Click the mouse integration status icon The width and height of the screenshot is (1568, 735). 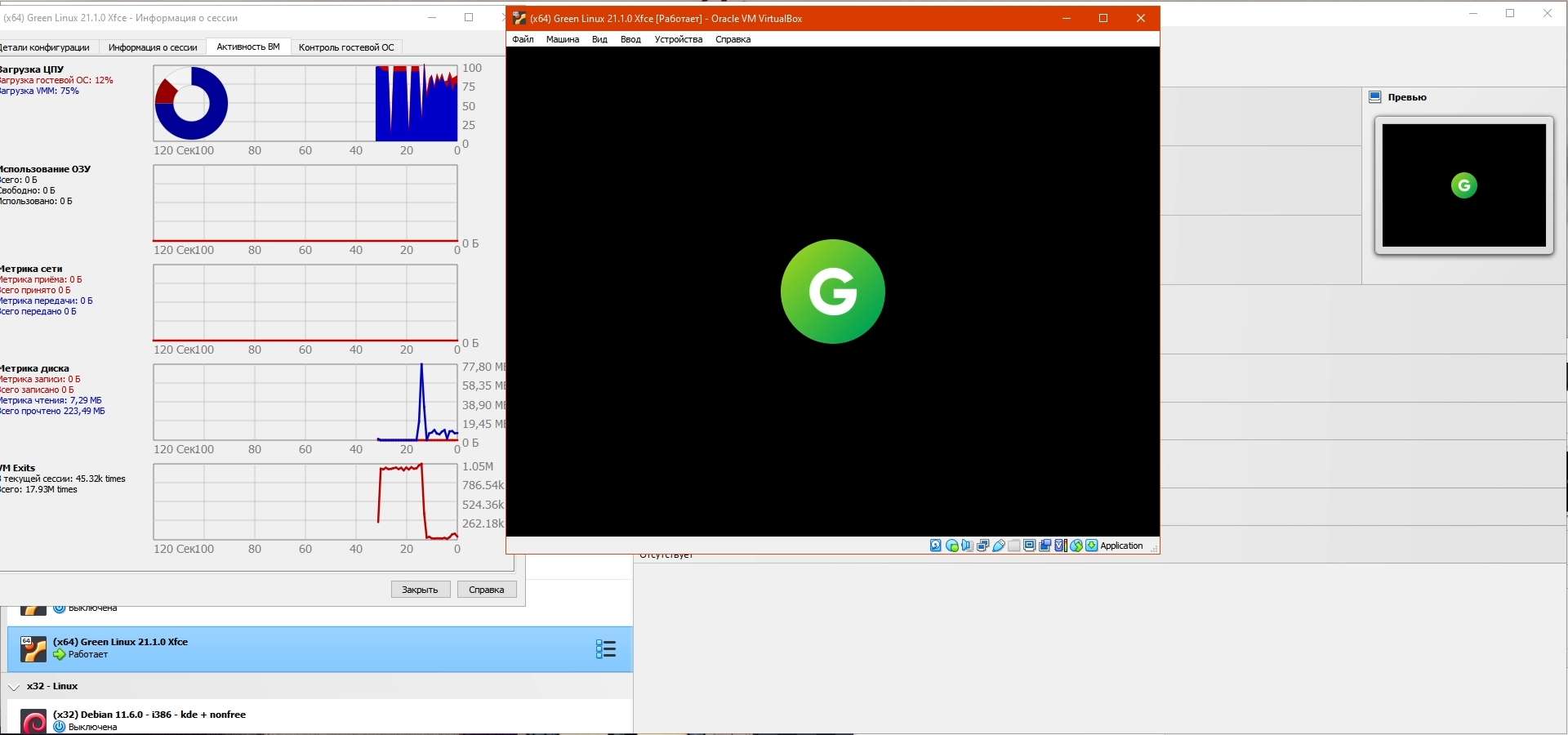(x=1076, y=546)
